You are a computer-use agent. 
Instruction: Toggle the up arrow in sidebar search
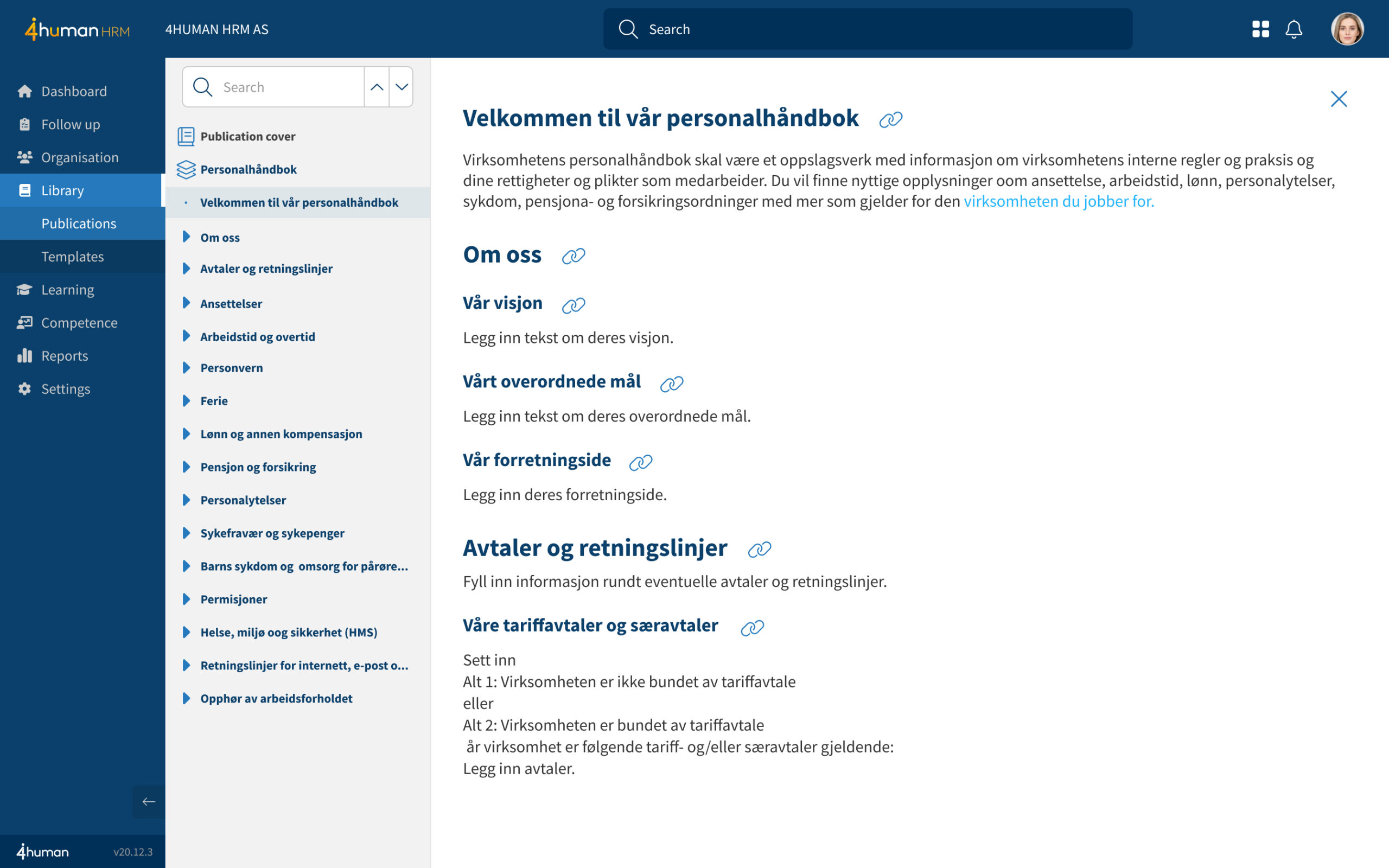click(x=376, y=87)
